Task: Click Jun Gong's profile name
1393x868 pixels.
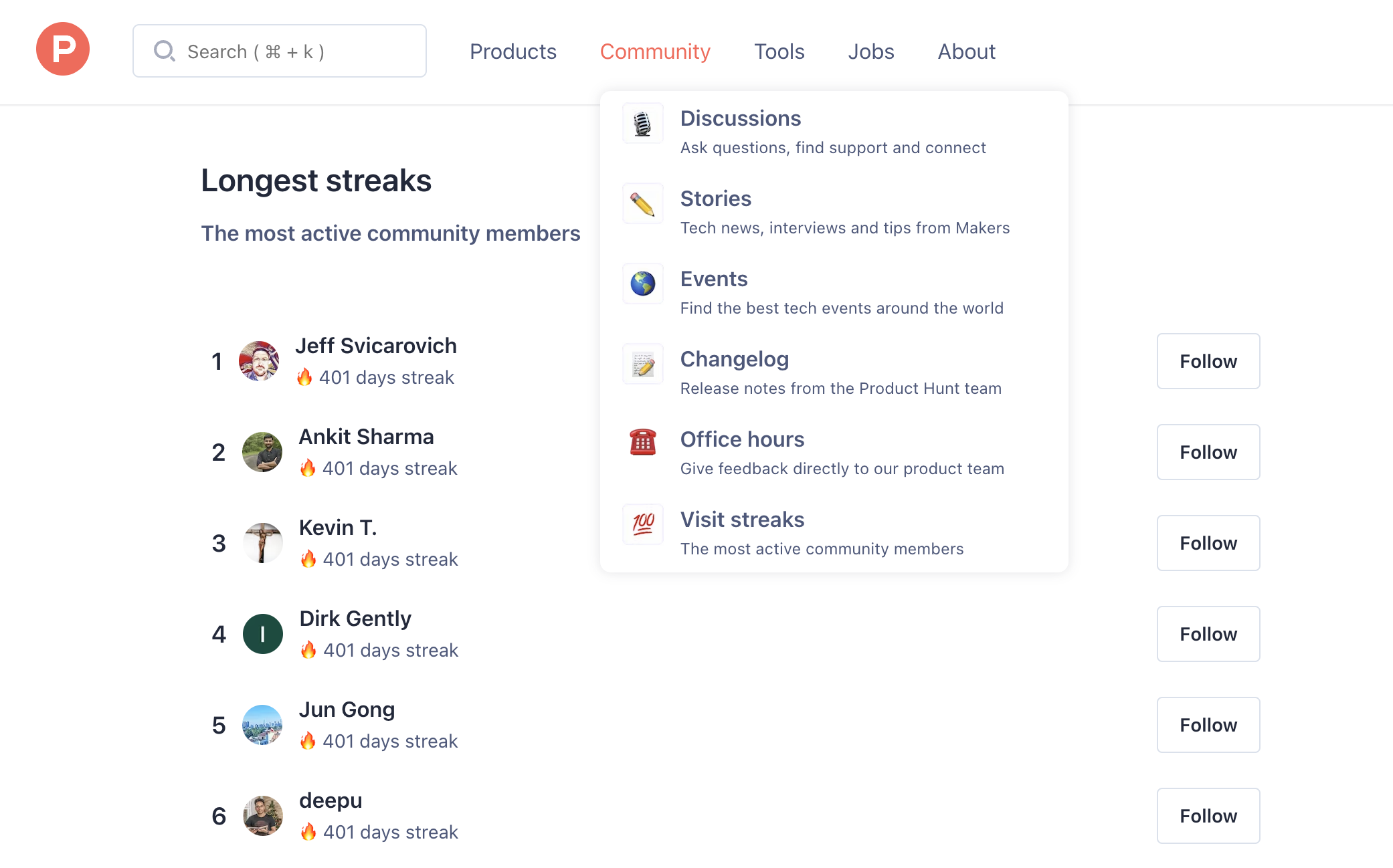Action: tap(347, 709)
